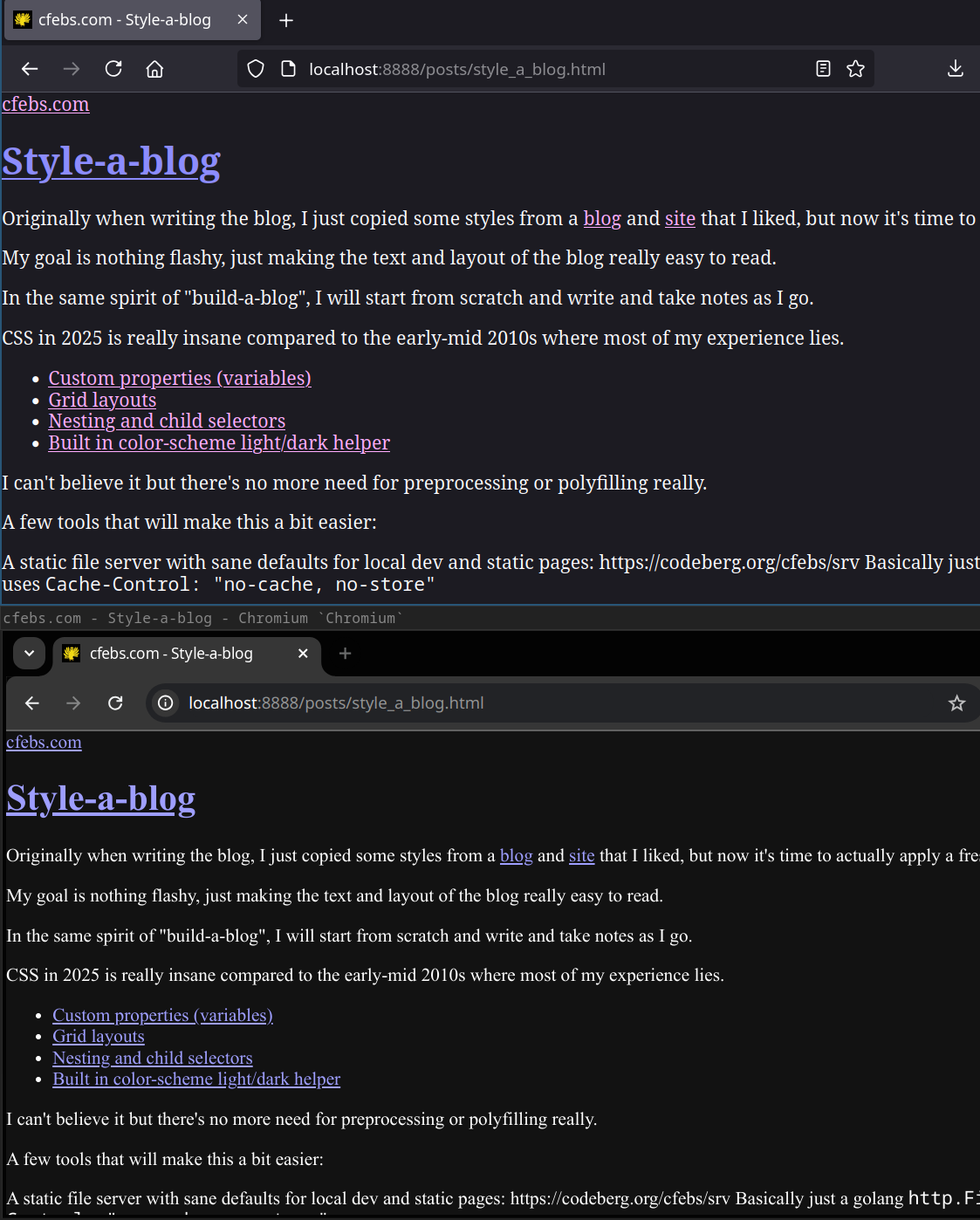Bookmark page with Firefox star icon
The height and width of the screenshot is (1220, 980).
[855, 69]
